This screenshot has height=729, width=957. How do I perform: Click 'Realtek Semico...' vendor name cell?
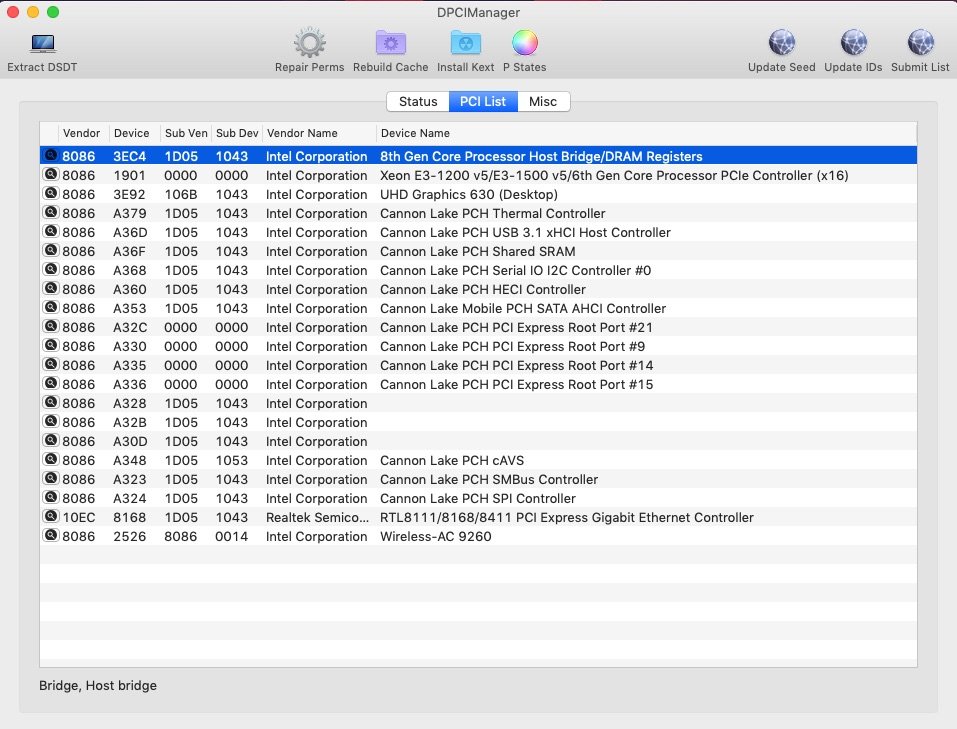[x=317, y=517]
